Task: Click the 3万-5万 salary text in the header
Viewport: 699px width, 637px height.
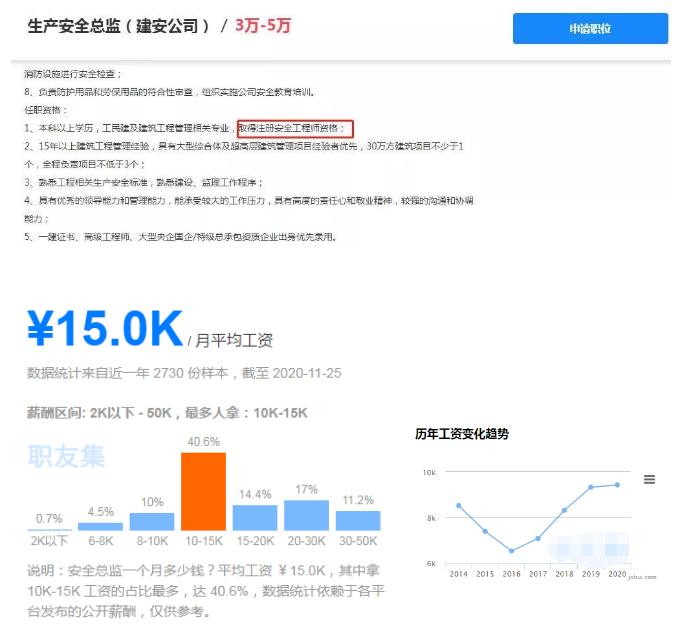Action: tap(263, 26)
